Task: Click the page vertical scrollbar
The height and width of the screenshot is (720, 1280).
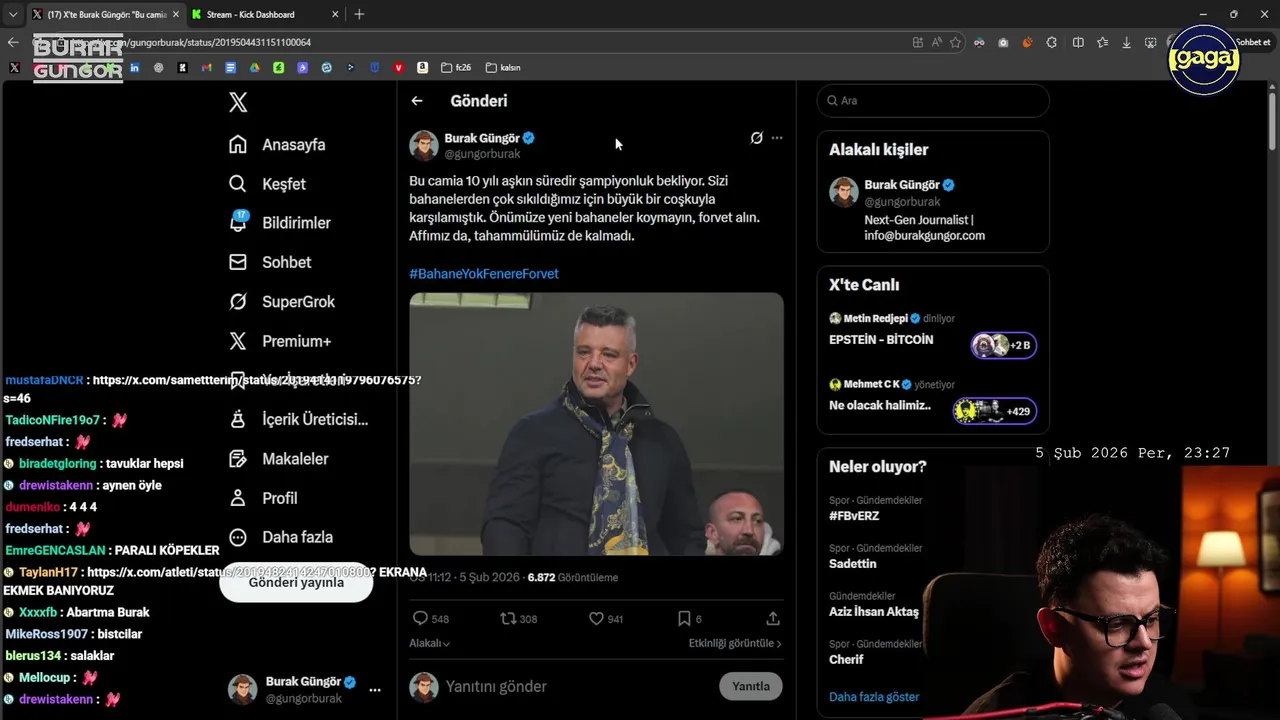Action: click(x=1272, y=120)
